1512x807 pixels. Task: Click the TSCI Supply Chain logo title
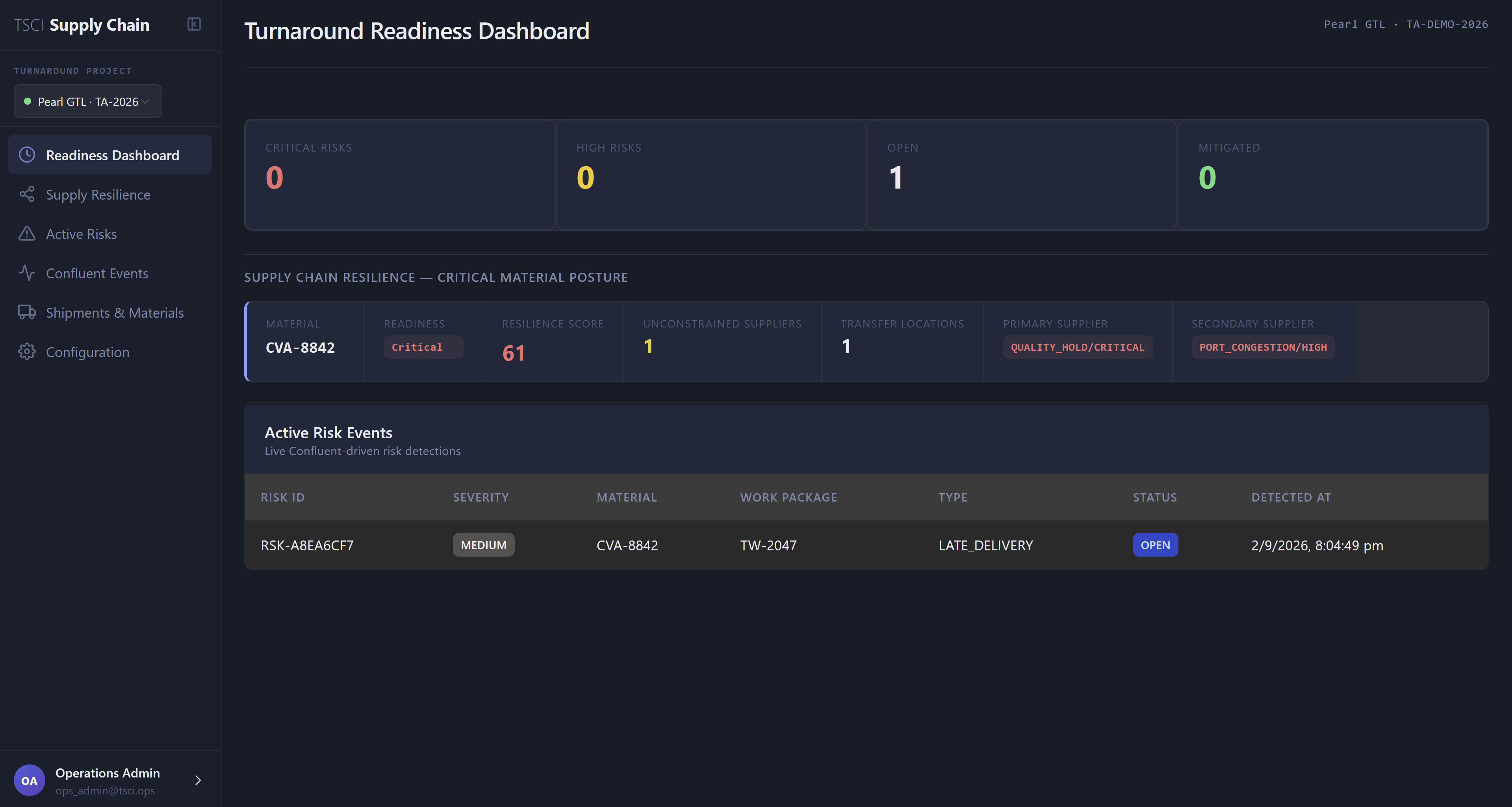click(x=82, y=25)
